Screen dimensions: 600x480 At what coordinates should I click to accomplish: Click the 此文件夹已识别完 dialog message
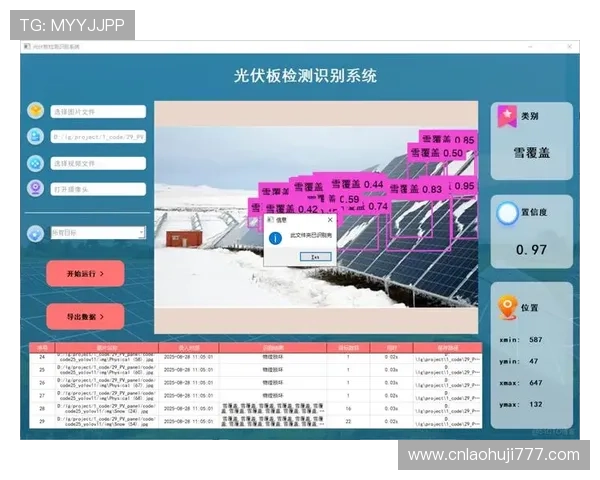click(x=311, y=235)
